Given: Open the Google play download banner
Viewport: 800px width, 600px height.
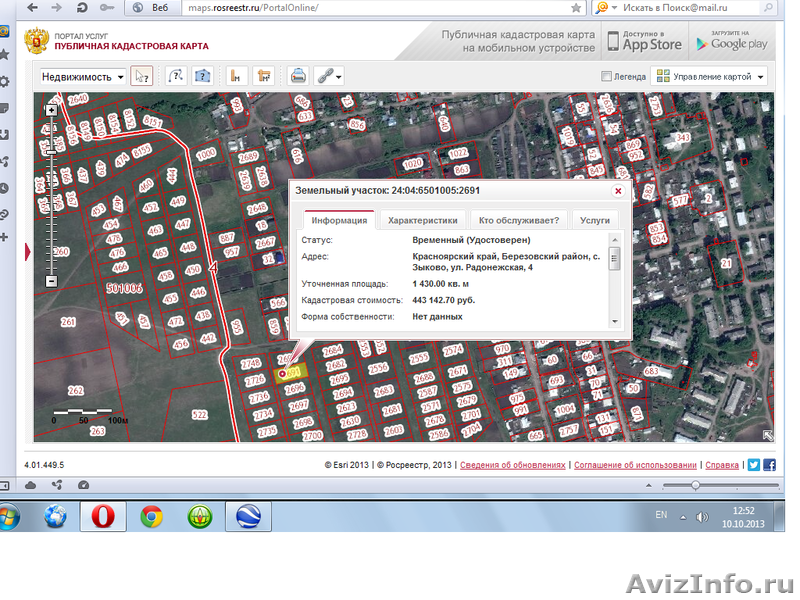Looking at the screenshot, I should 732,41.
